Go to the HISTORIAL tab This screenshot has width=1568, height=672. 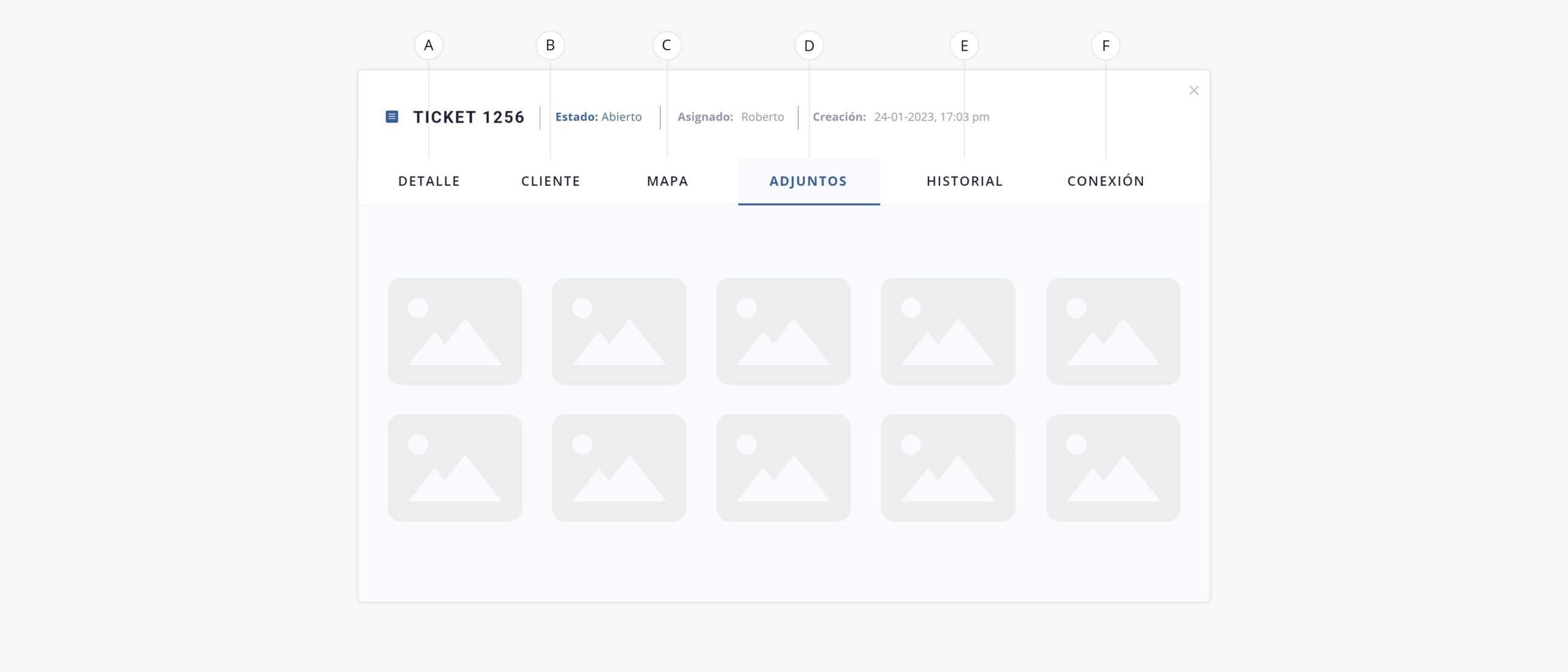[964, 181]
